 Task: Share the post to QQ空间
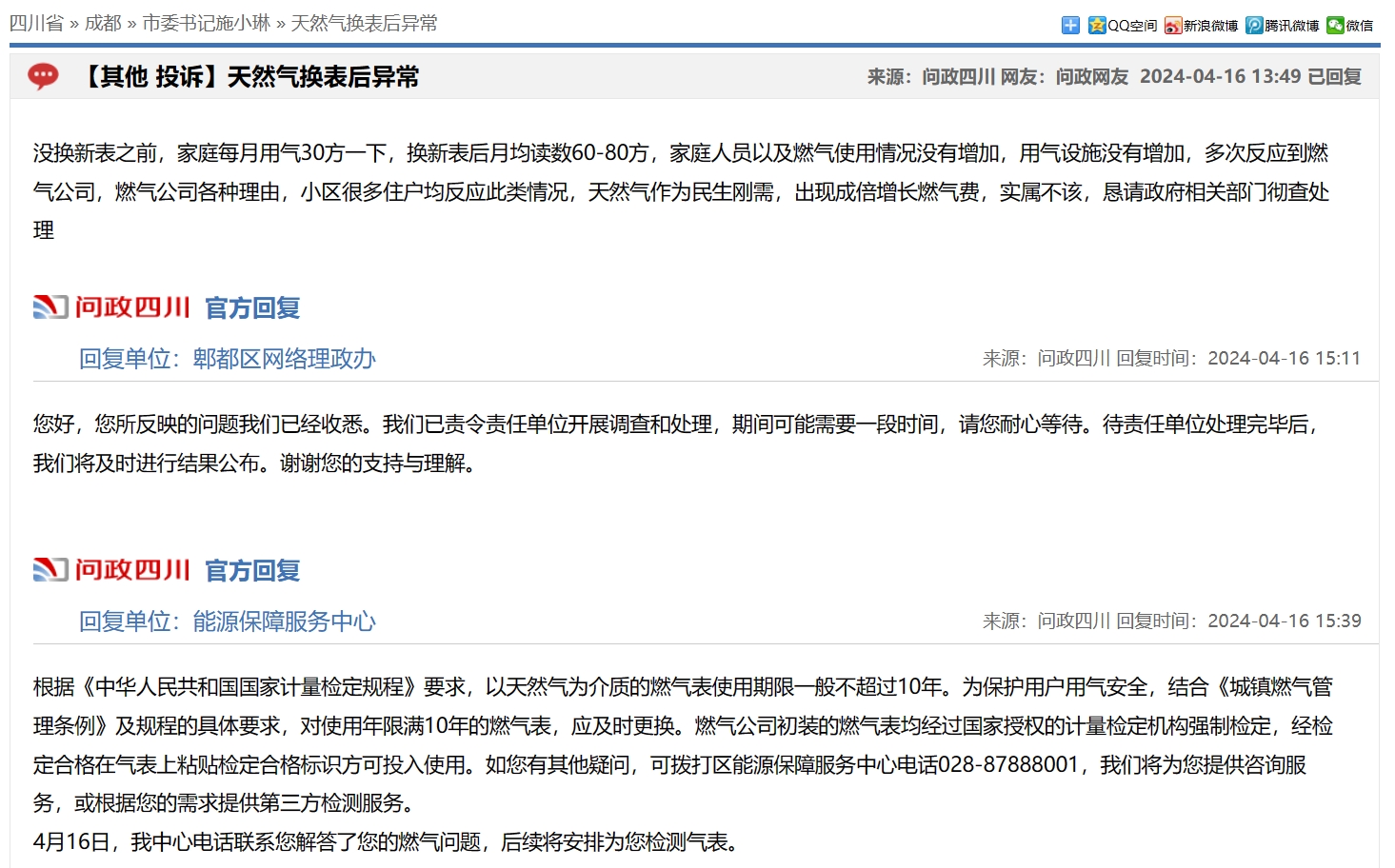(x=1123, y=25)
